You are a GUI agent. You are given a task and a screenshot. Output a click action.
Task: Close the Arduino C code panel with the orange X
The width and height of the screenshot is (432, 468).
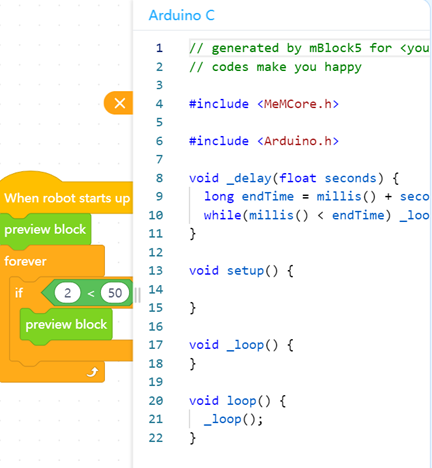[120, 103]
